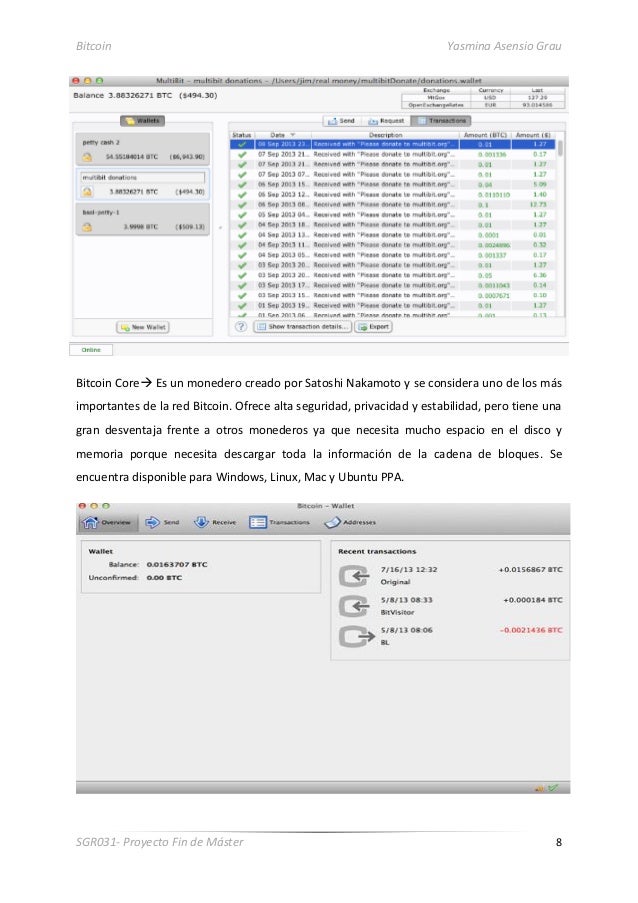Click the MtGox exchange ticker cell
Viewport: 638px width, 903px height.
pos(436,97)
